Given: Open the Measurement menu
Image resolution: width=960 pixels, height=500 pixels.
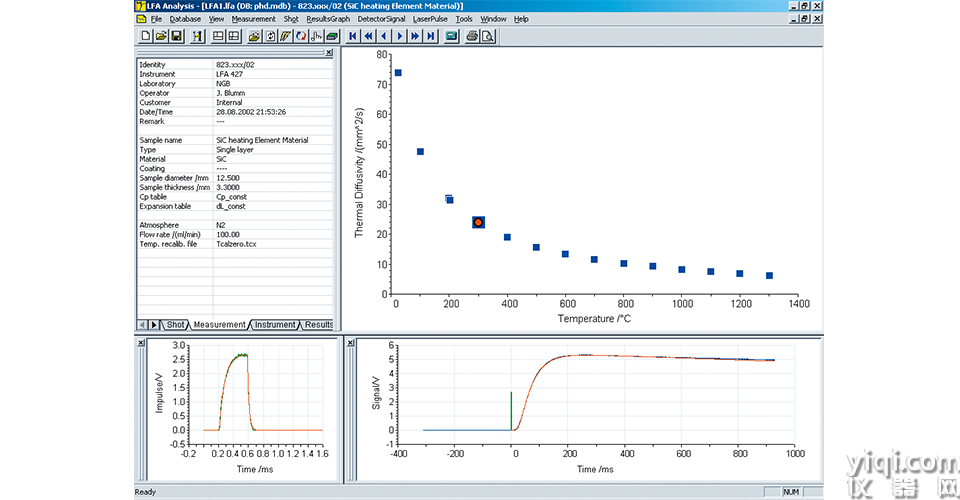Looking at the screenshot, I should [253, 19].
